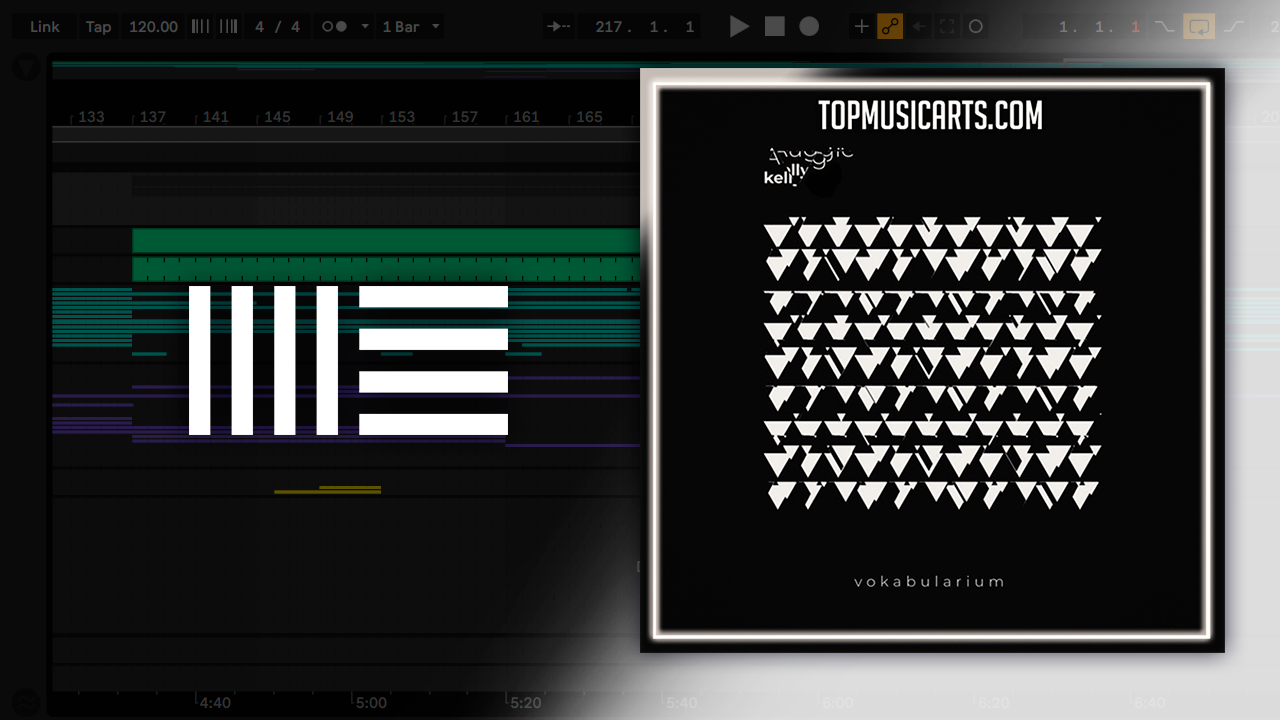Start recording with the Arrangement Record button
Viewport: 1280px width, 720px height.
click(x=809, y=27)
